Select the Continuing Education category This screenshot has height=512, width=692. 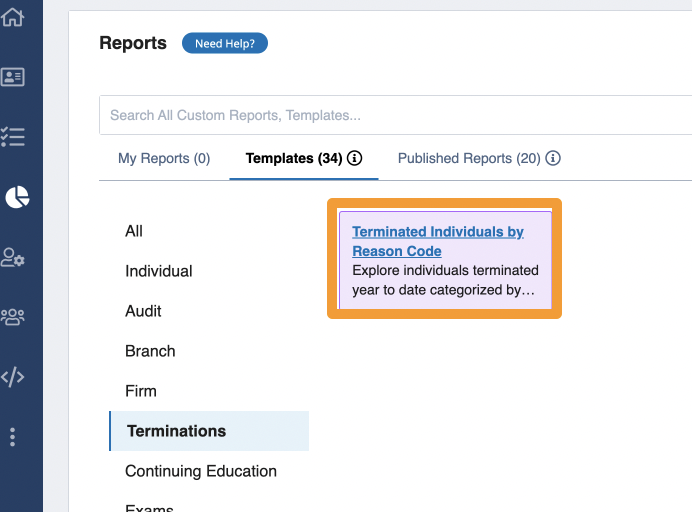pos(201,471)
